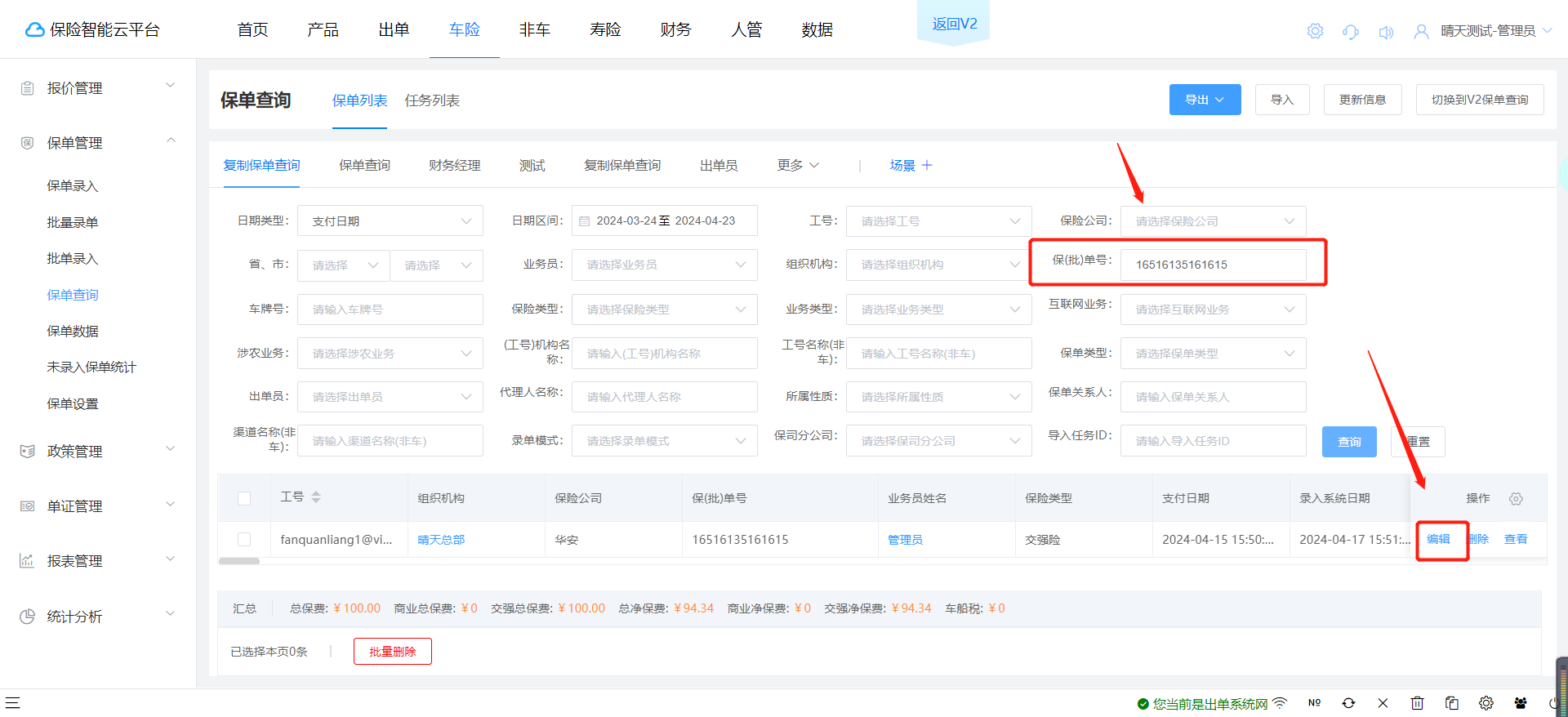This screenshot has height=717, width=1568.
Task: Click the refresh icon in bottom bar
Action: (x=1348, y=703)
